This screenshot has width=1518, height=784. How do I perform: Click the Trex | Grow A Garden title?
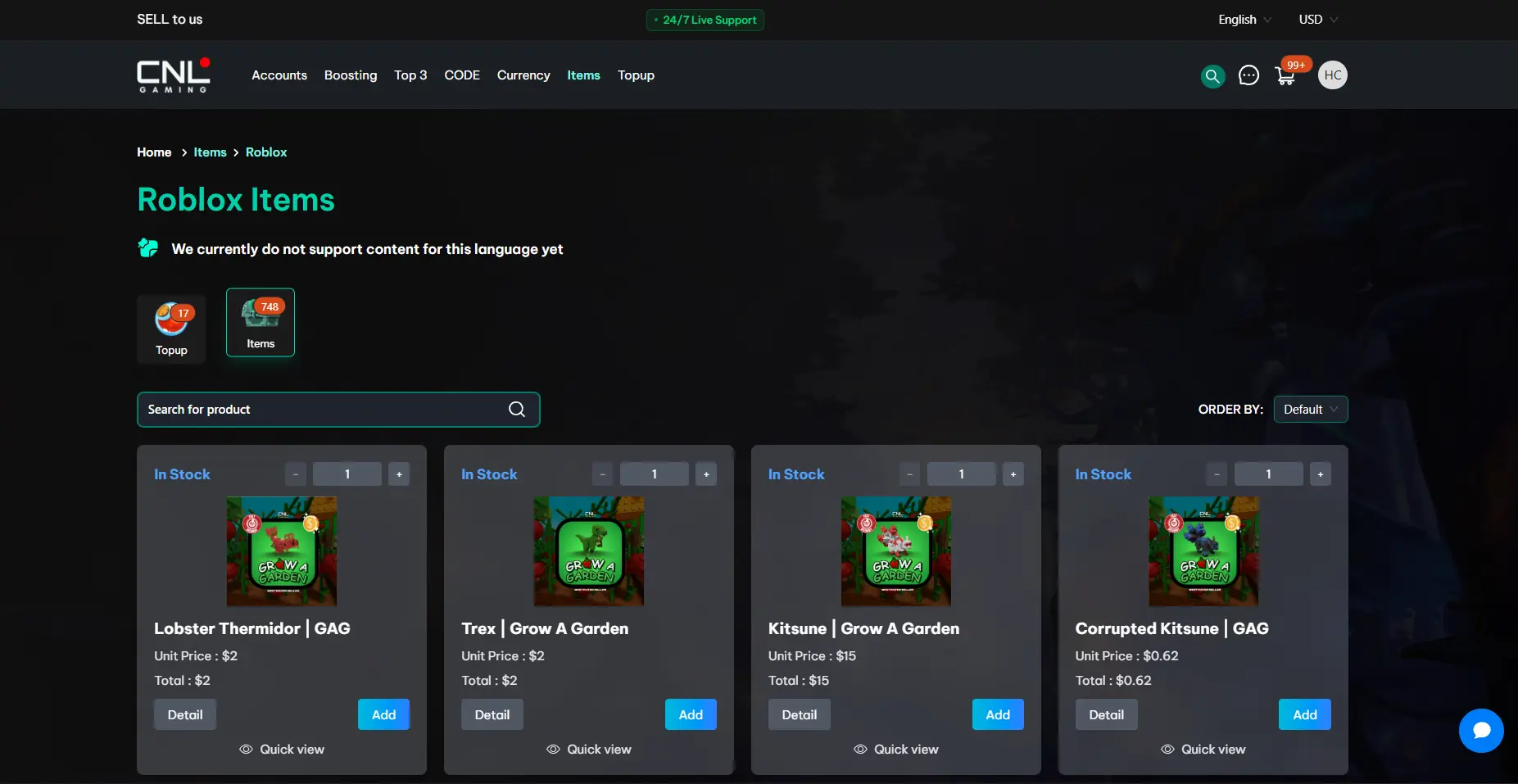(x=545, y=628)
